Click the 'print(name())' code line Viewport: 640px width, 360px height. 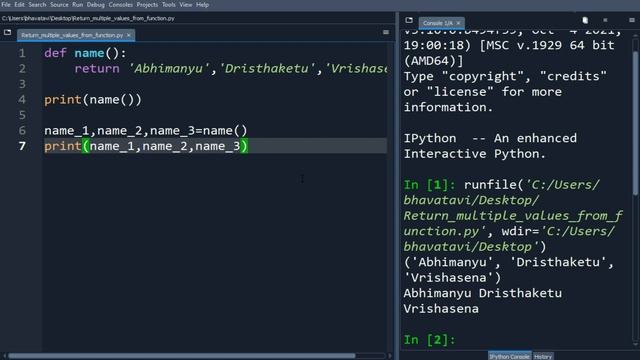pyautogui.click(x=93, y=100)
